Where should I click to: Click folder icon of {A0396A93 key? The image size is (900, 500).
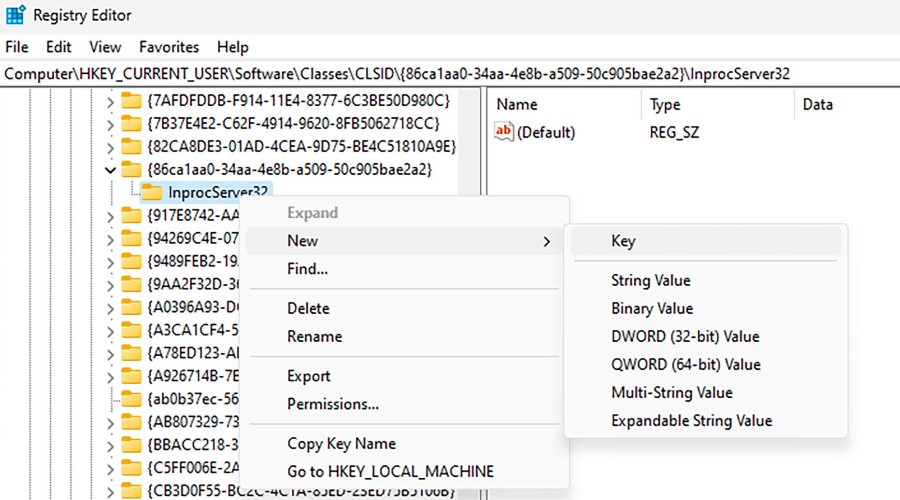tap(131, 307)
